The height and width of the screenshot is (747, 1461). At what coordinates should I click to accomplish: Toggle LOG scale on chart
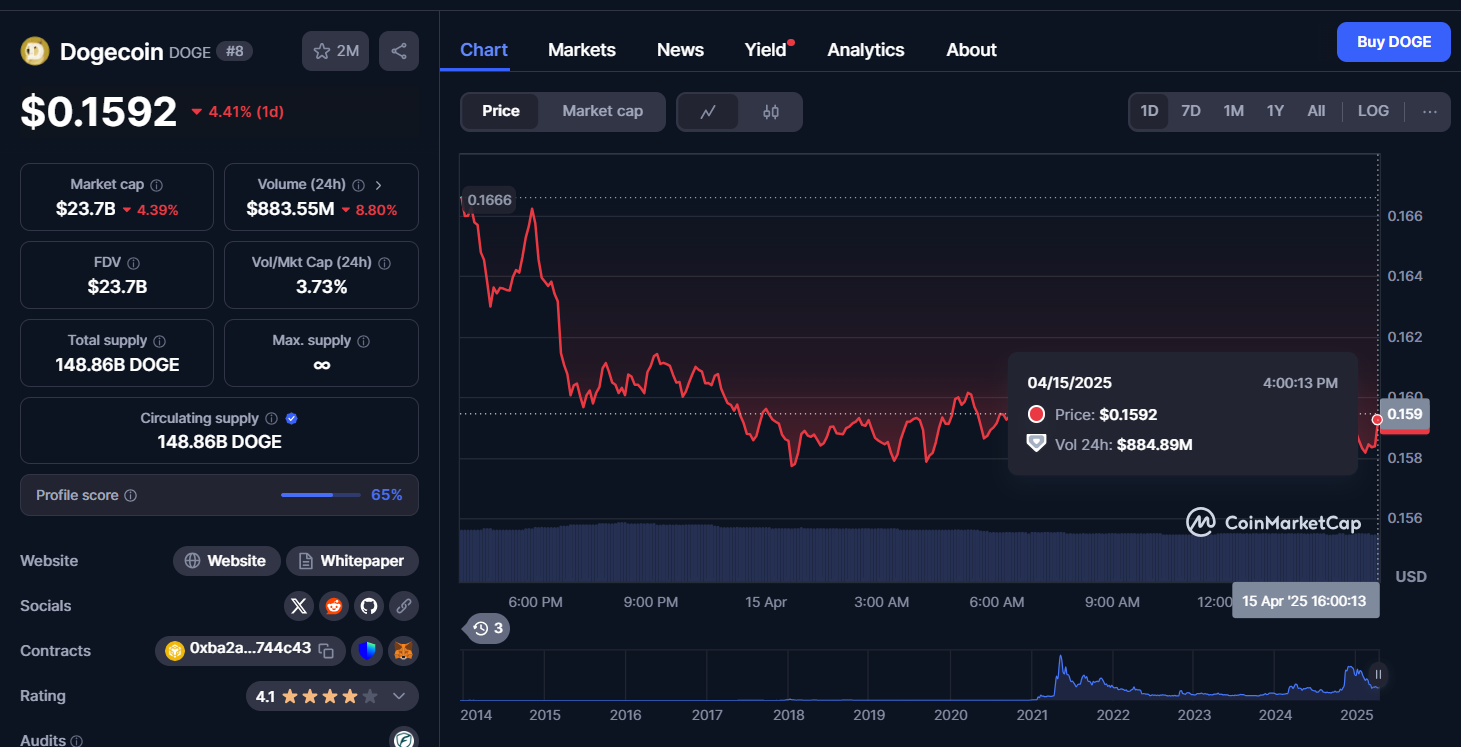point(1373,111)
